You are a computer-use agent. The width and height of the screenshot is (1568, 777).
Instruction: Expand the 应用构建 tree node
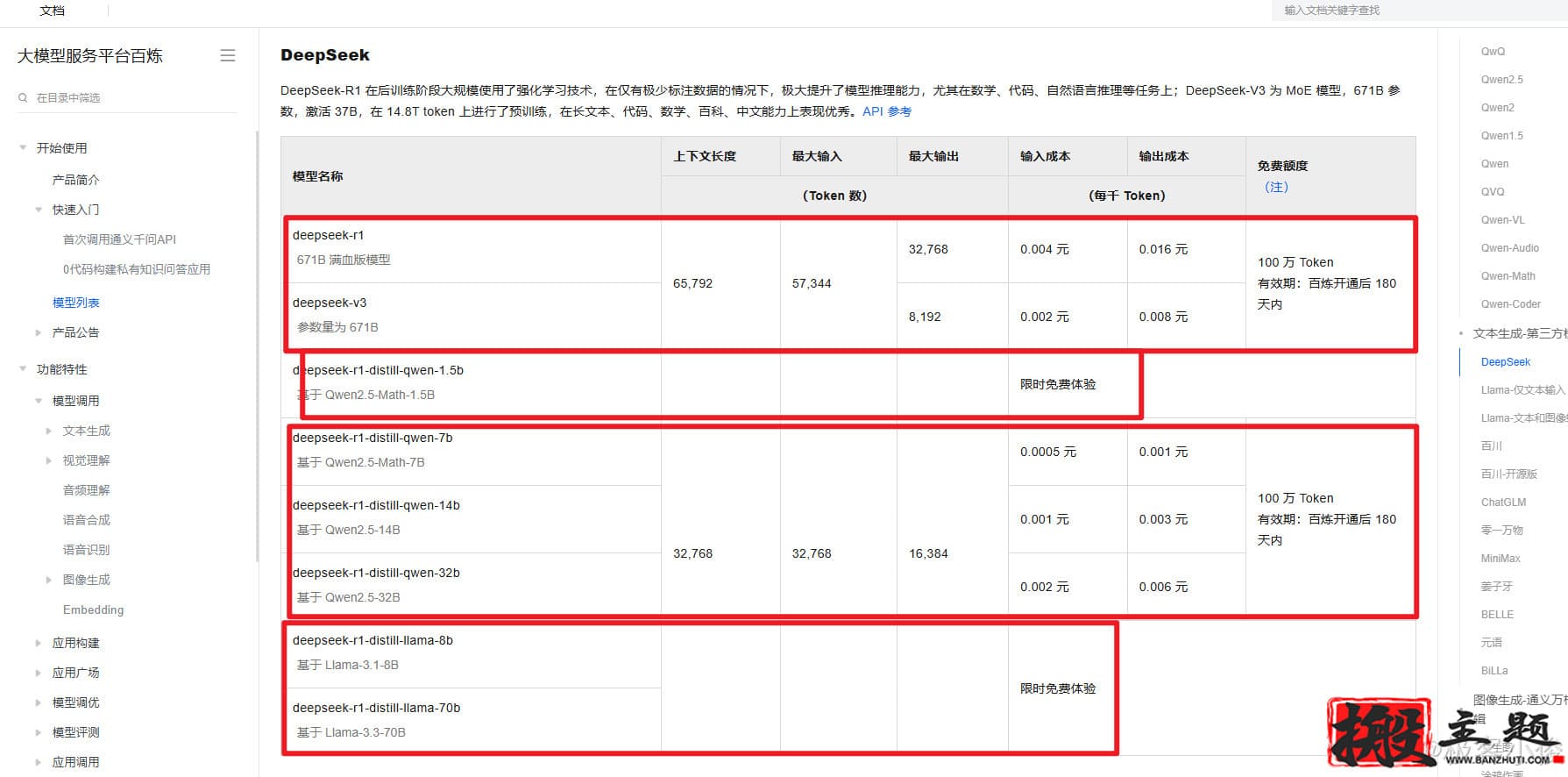click(x=39, y=643)
